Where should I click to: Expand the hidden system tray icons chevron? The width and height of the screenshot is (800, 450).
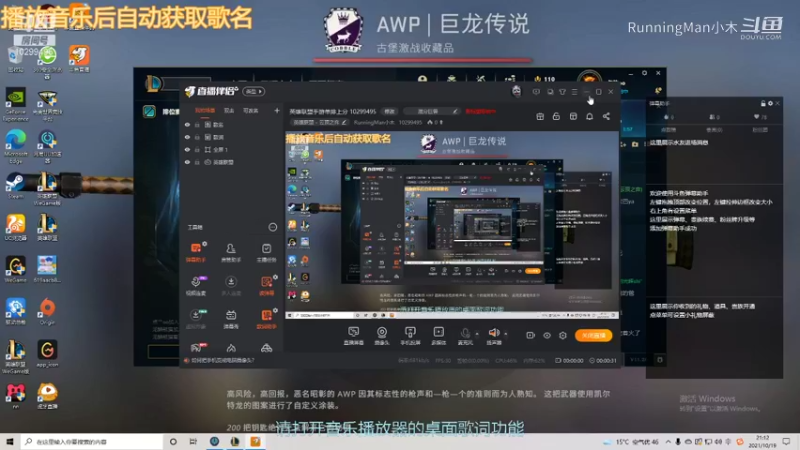[x=668, y=442]
